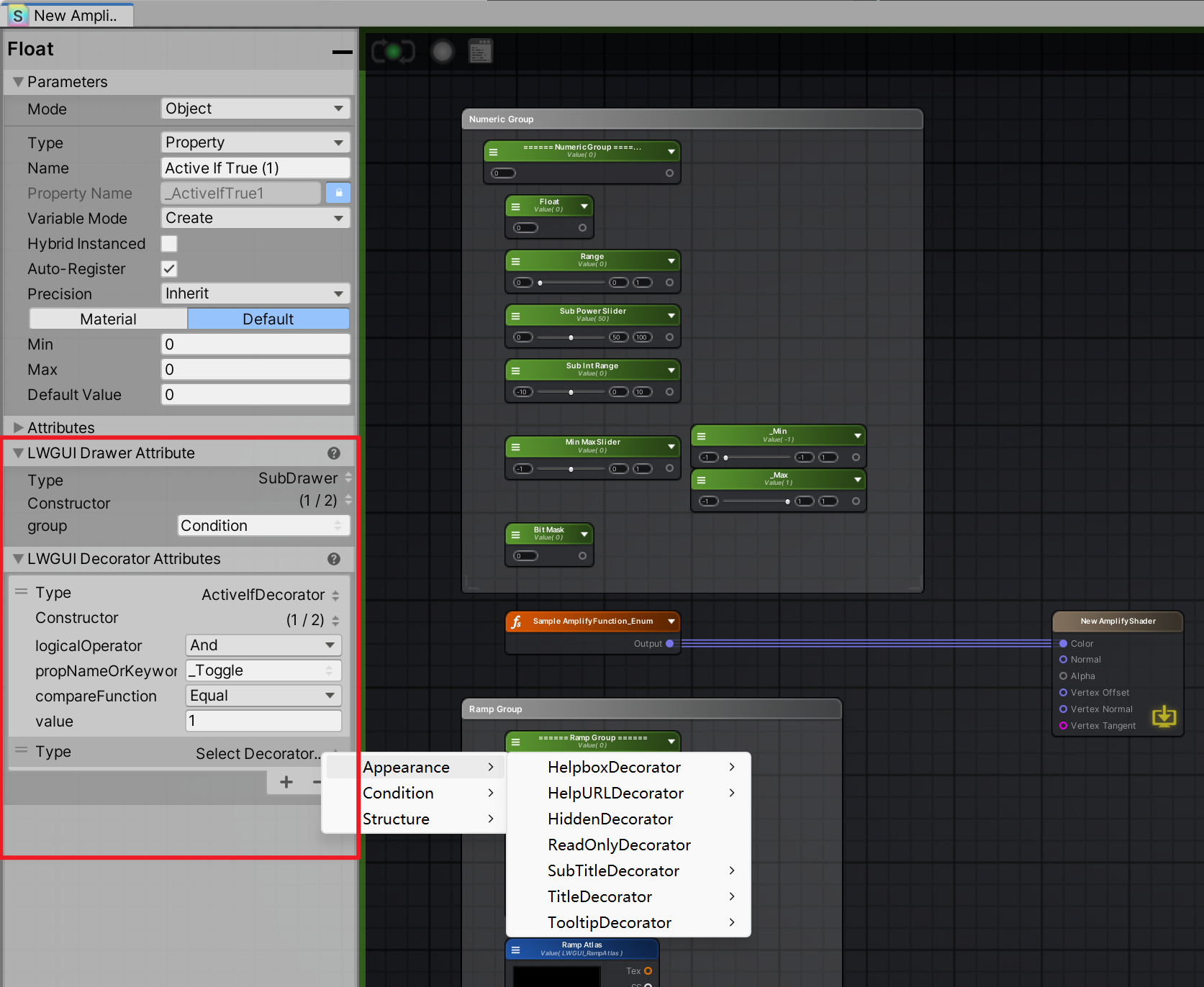Open the Type dropdown set to Property
The image size is (1204, 987).
[x=255, y=142]
